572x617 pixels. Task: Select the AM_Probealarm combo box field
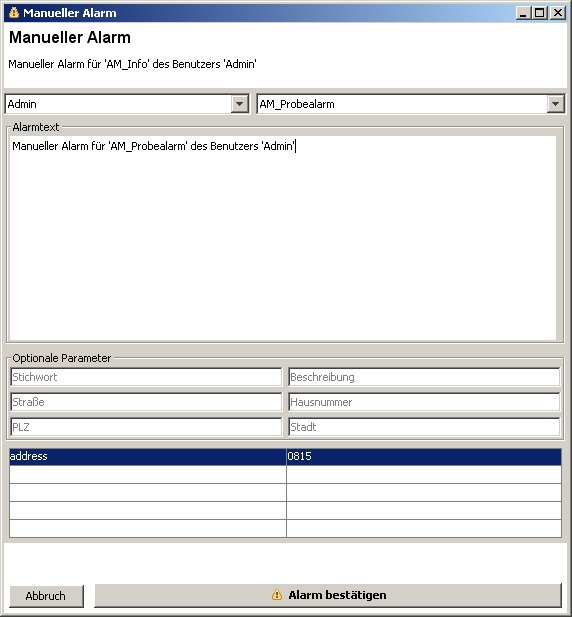411,104
